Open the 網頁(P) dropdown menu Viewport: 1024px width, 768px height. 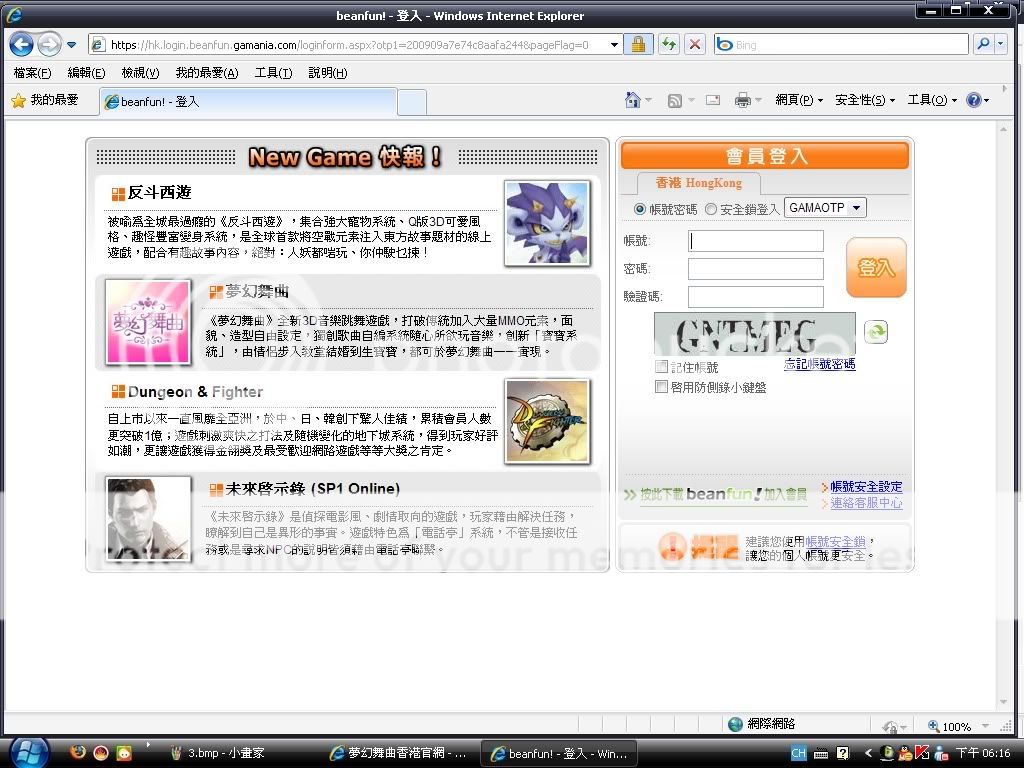coord(799,100)
